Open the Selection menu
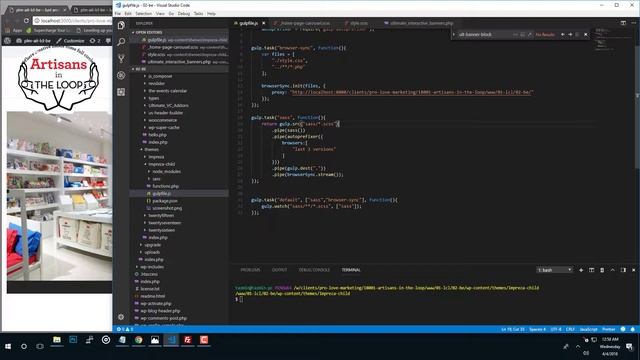The width and height of the screenshot is (640, 360). click(144, 13)
